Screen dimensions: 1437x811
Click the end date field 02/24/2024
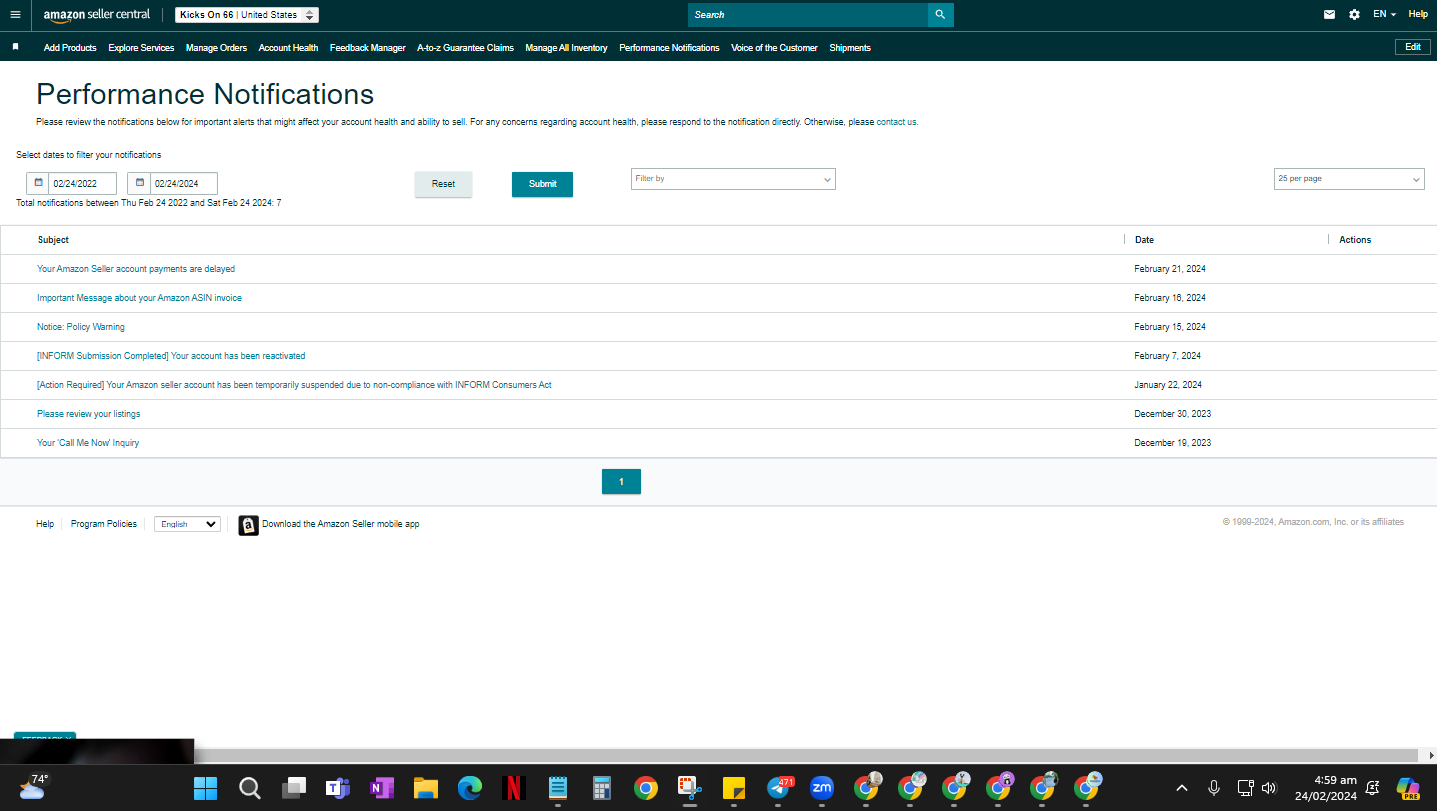184,183
